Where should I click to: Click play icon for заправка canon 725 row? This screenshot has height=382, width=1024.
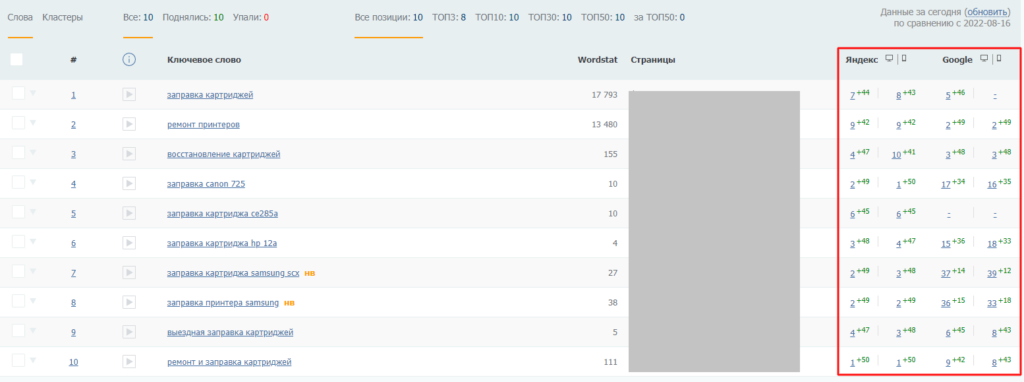click(129, 184)
